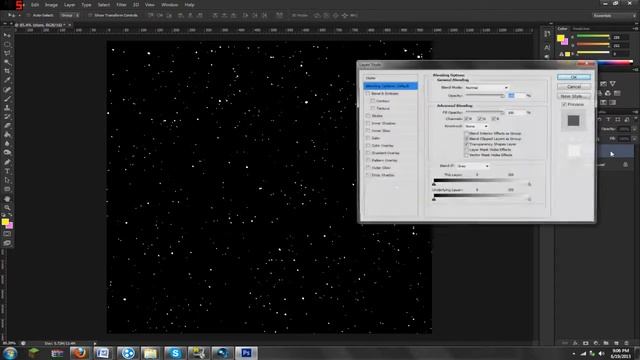Select the Horizontal Type tool
This screenshot has width=640, height=360.
pos(7,171)
